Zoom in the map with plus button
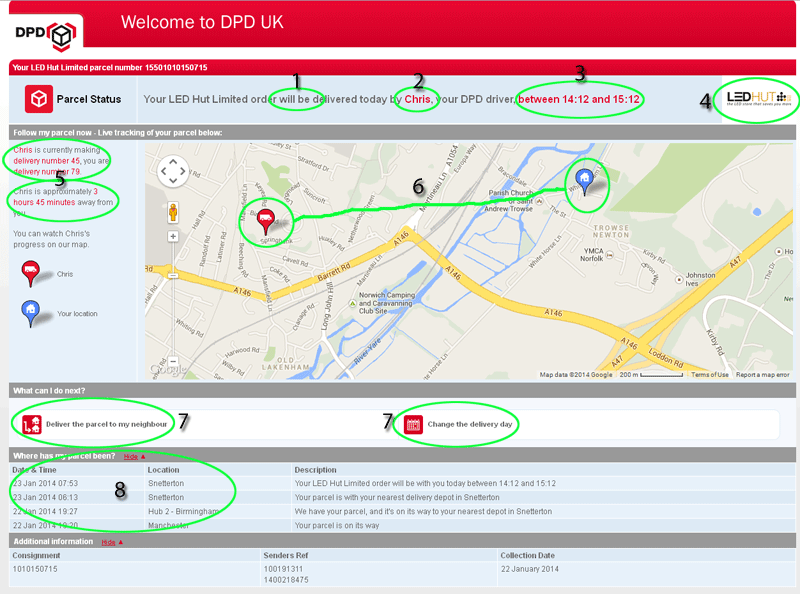The width and height of the screenshot is (800, 594). (x=173, y=237)
